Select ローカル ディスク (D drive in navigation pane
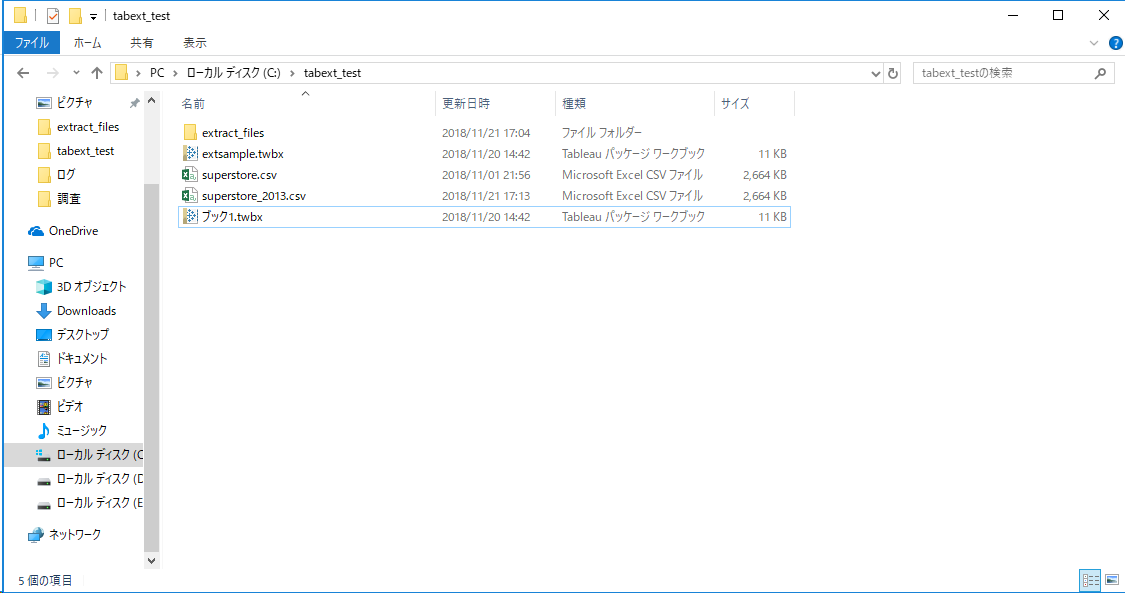Image resolution: width=1125 pixels, height=593 pixels. pyautogui.click(x=99, y=478)
